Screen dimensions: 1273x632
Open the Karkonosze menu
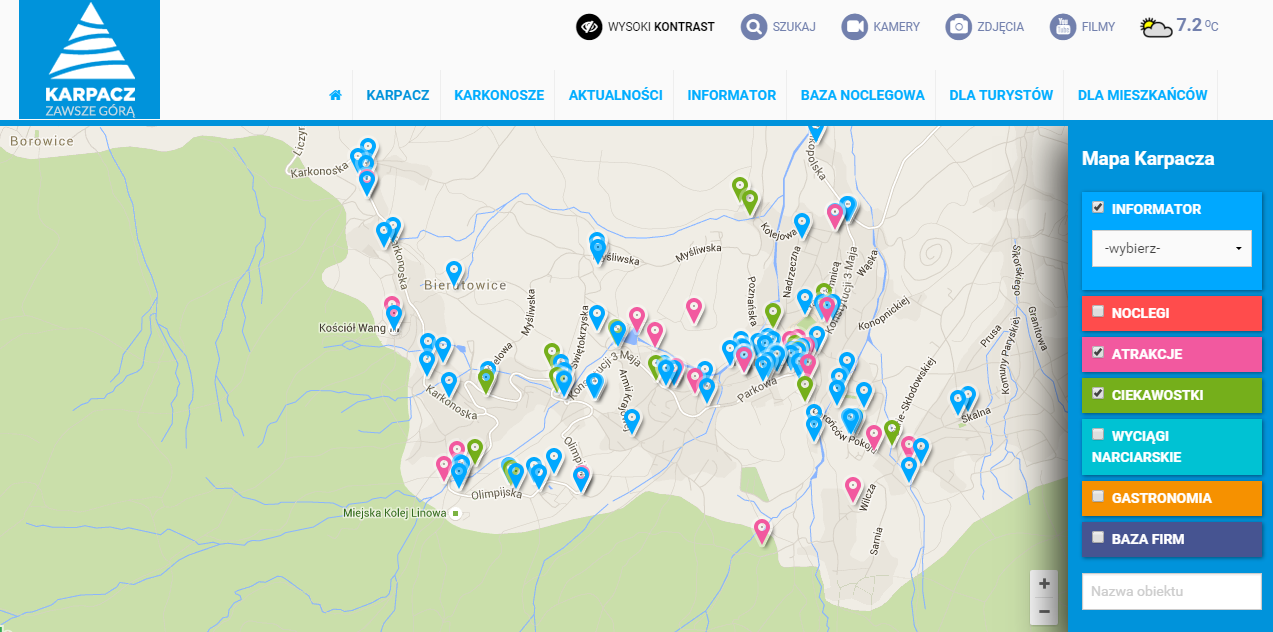click(x=499, y=95)
